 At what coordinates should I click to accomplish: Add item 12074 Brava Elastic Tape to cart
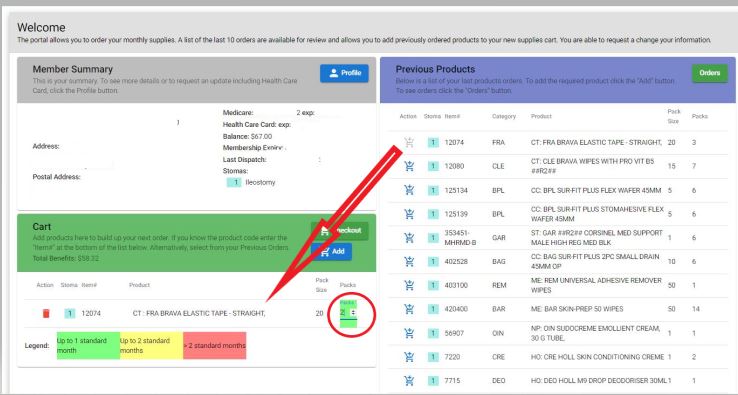click(409, 142)
